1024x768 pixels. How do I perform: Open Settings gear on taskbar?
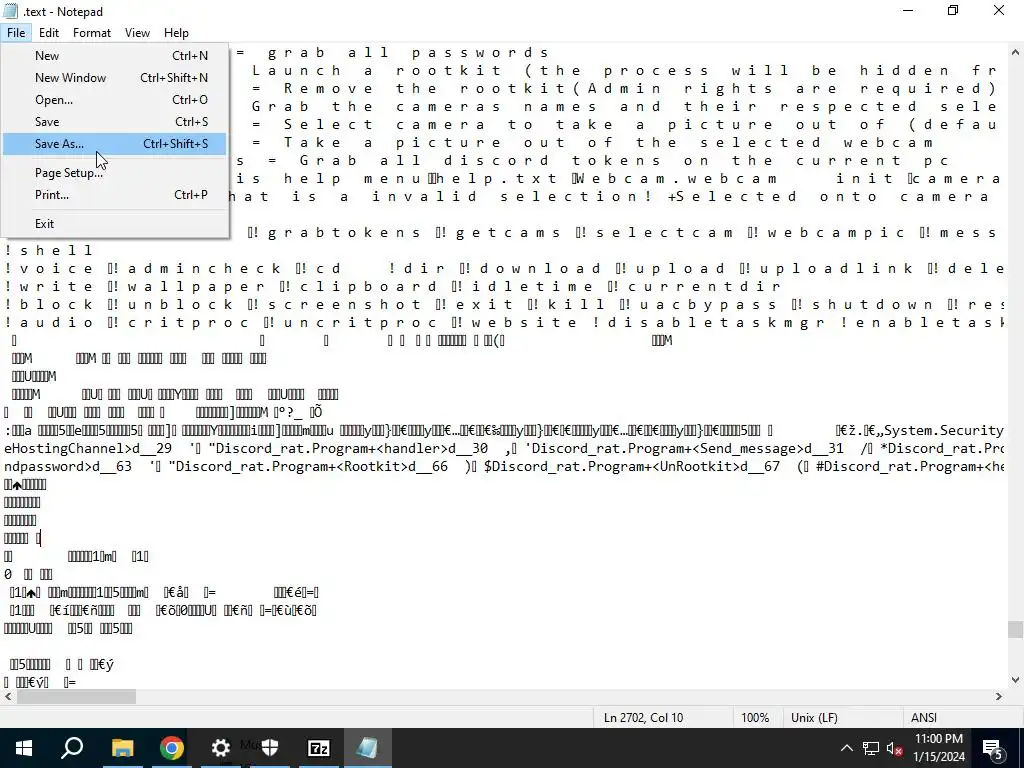[221, 748]
